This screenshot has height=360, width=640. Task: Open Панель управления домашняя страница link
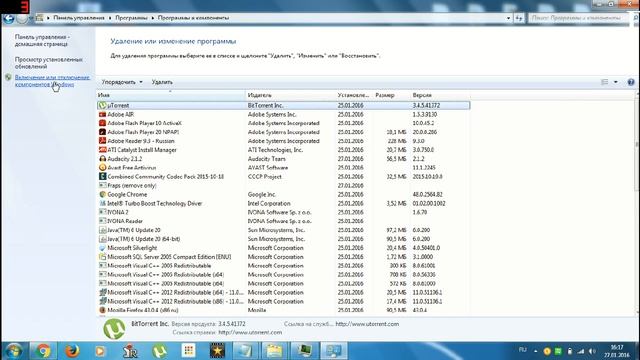click(42, 40)
